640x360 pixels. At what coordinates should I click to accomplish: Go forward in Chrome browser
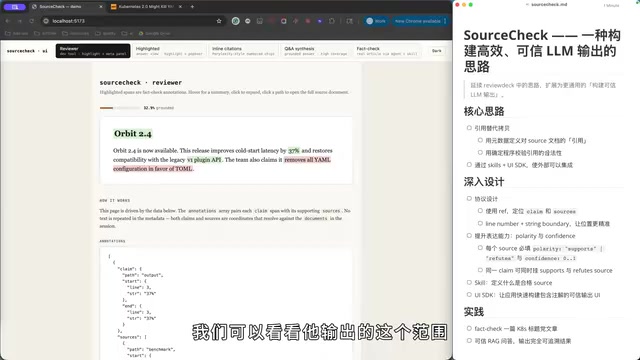[20, 21]
